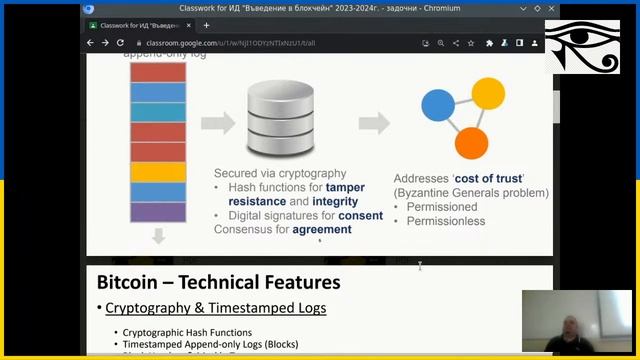Click the 'Permissionless' bullet
The image size is (640, 360).
tap(446, 221)
